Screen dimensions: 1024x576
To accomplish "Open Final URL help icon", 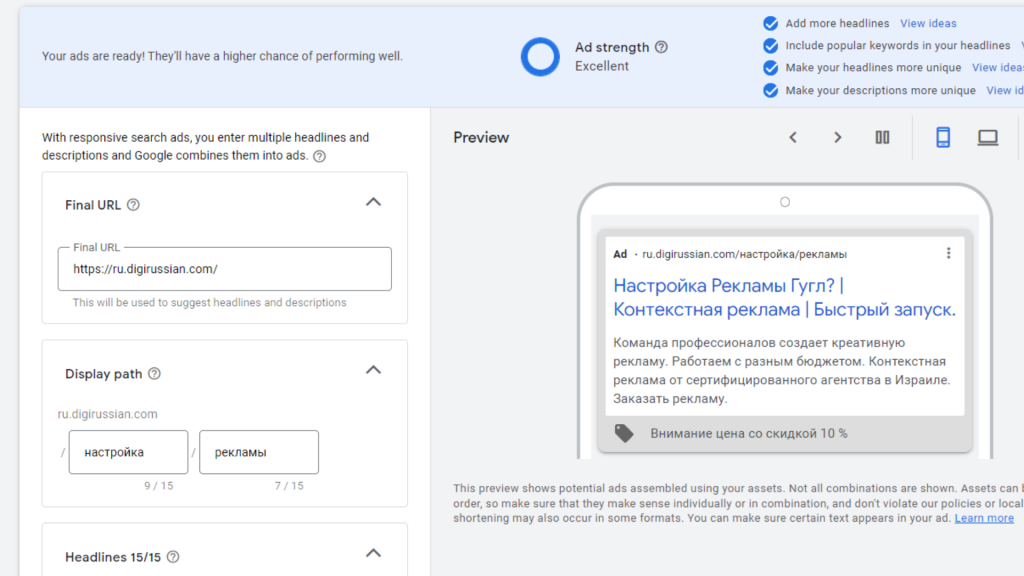I will click(133, 205).
